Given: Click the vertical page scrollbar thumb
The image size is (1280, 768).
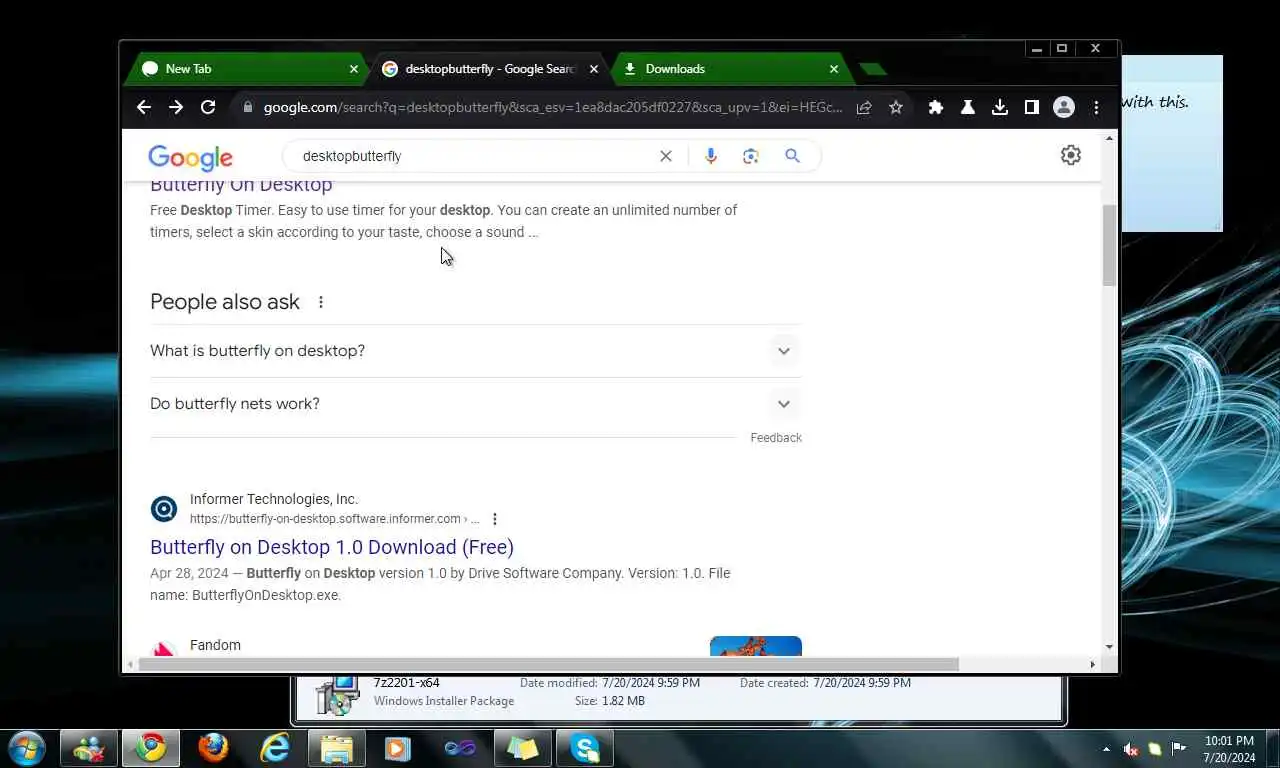Looking at the screenshot, I should click(x=1109, y=245).
